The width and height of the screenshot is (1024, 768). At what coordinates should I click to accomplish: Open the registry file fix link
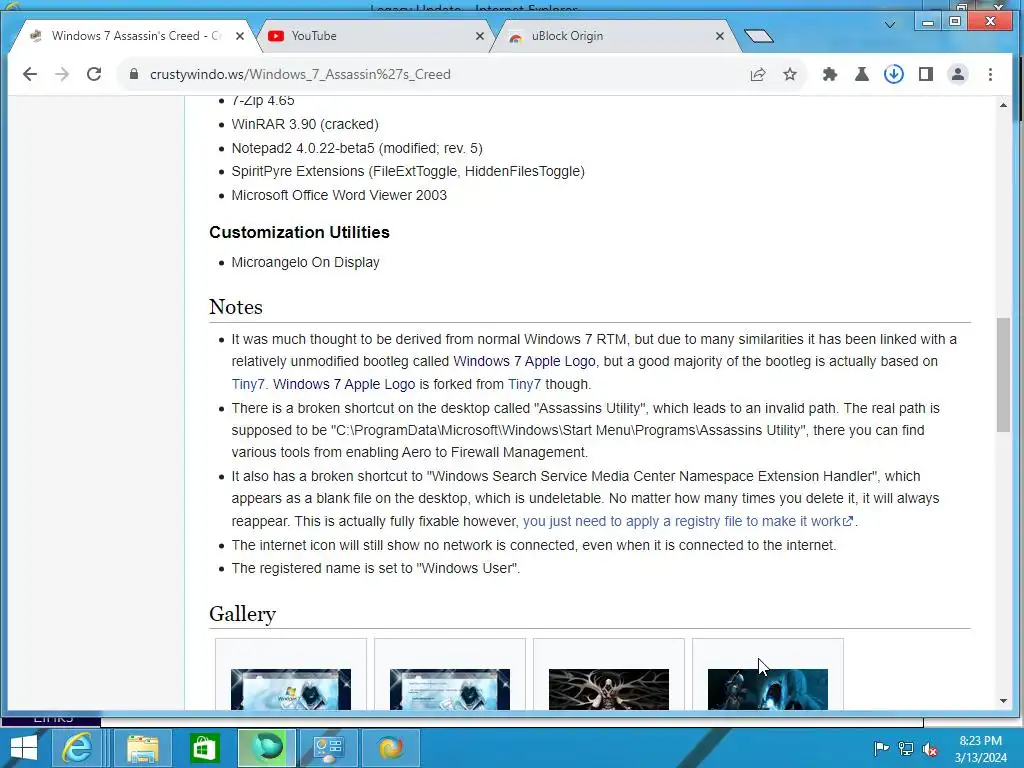(x=688, y=521)
